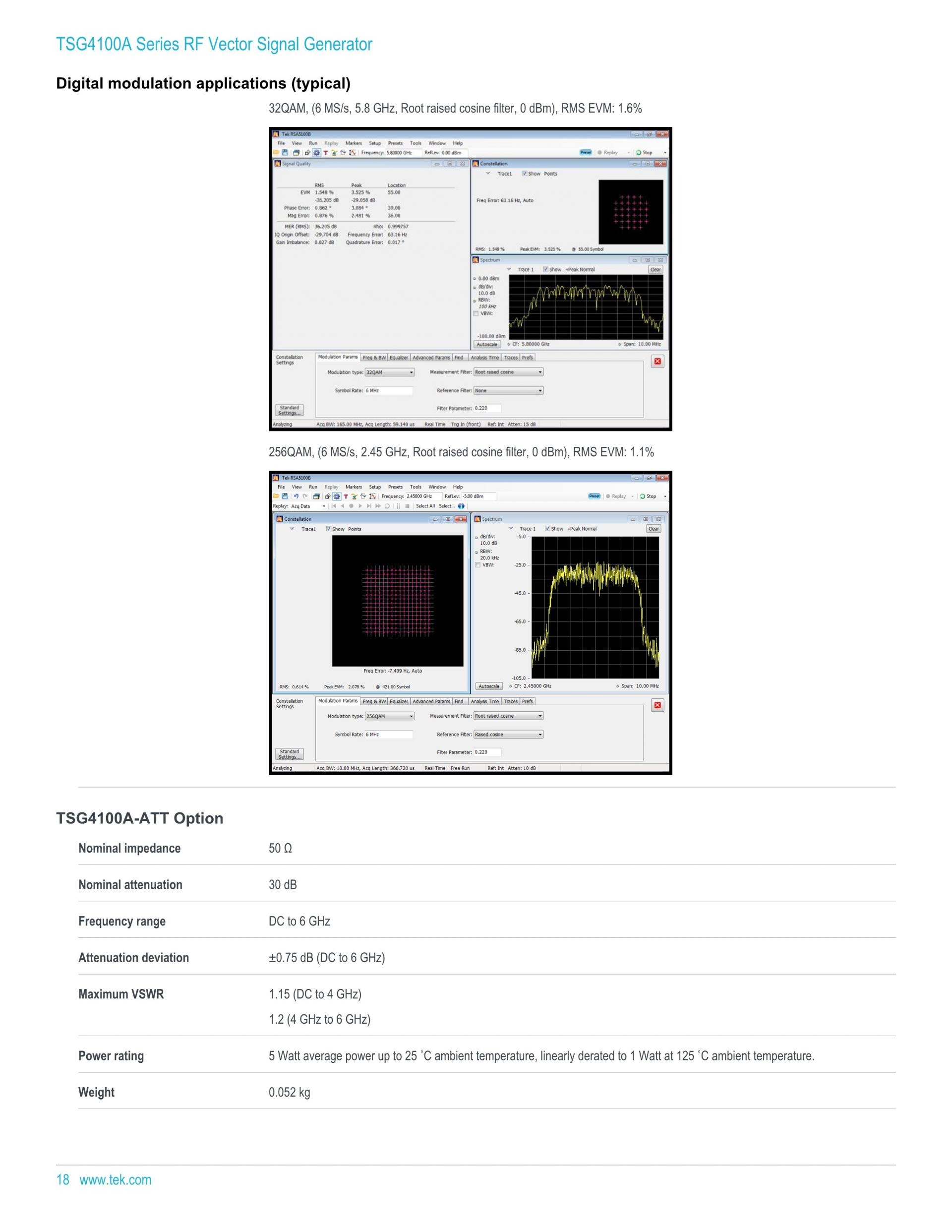This screenshot has width=952, height=1232.
Task: Click the save disk icon in the 5.80000 GHz toolbar
Action: coord(285,152)
